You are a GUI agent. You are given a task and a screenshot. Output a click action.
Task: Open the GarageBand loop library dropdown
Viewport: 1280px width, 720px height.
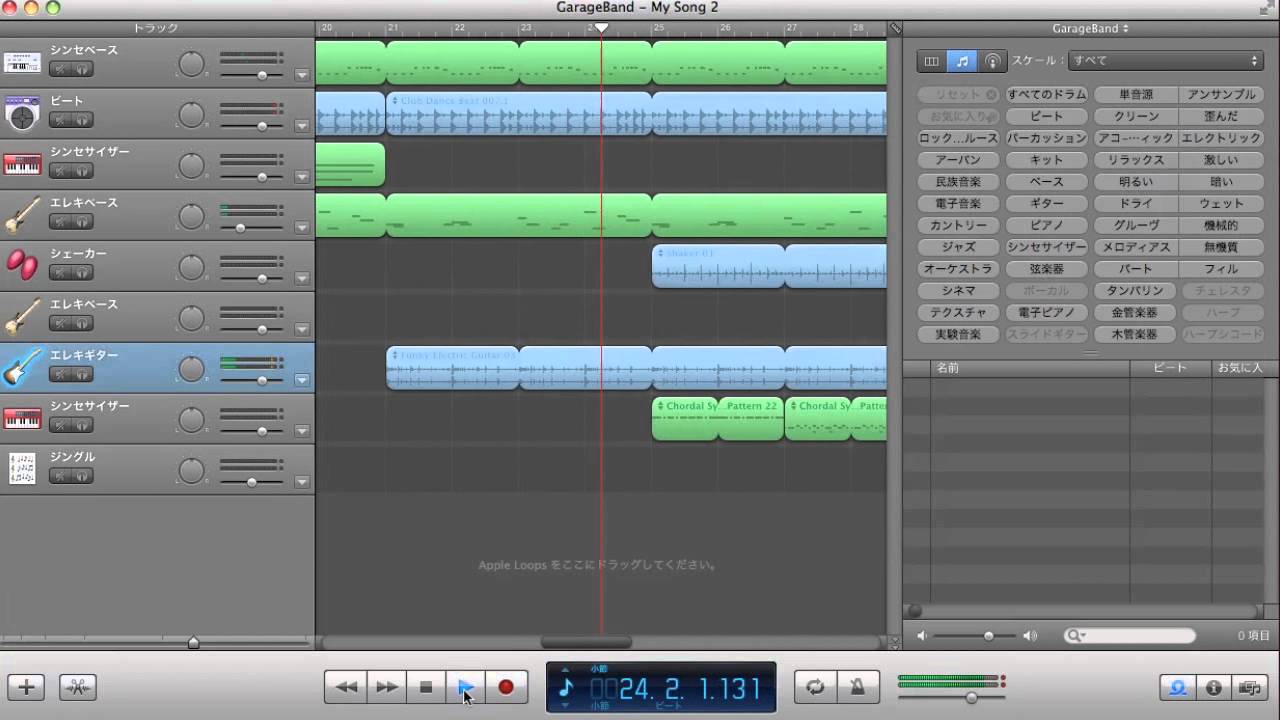[1090, 29]
